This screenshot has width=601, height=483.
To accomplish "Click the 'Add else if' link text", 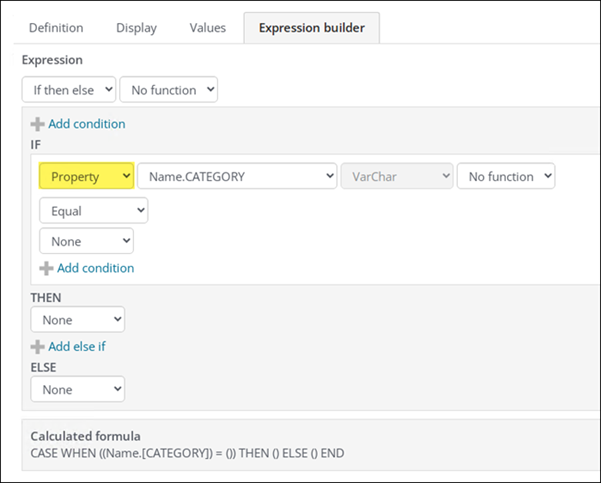I will click(77, 346).
